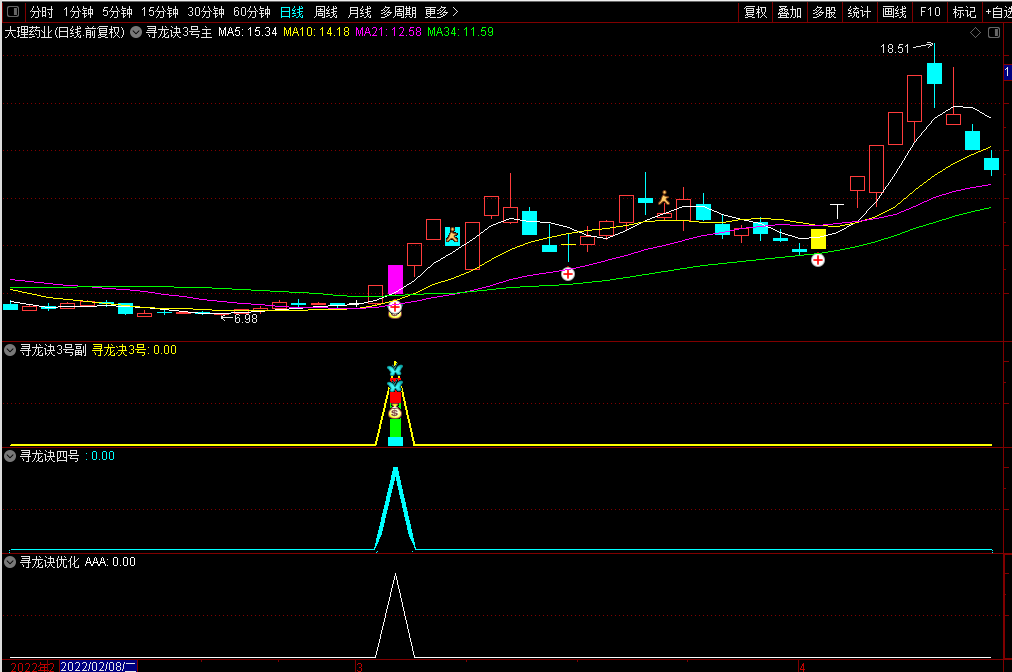Click the money bag icon under magenta candle

[x=394, y=311]
